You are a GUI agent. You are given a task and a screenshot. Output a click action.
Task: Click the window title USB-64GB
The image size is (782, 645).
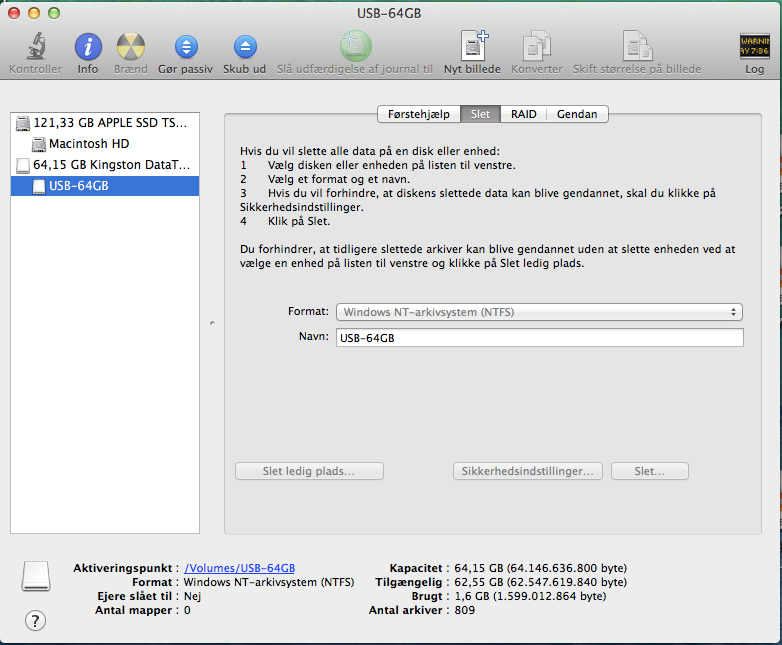coord(389,13)
